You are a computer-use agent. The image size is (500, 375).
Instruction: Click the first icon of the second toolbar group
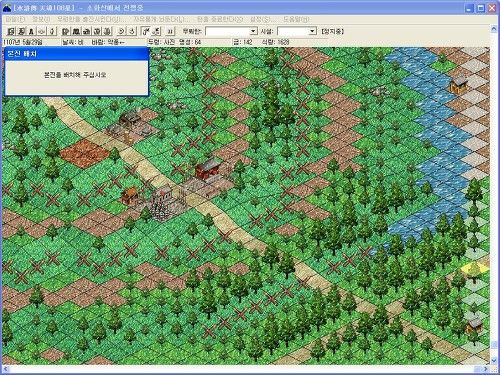click(x=66, y=31)
